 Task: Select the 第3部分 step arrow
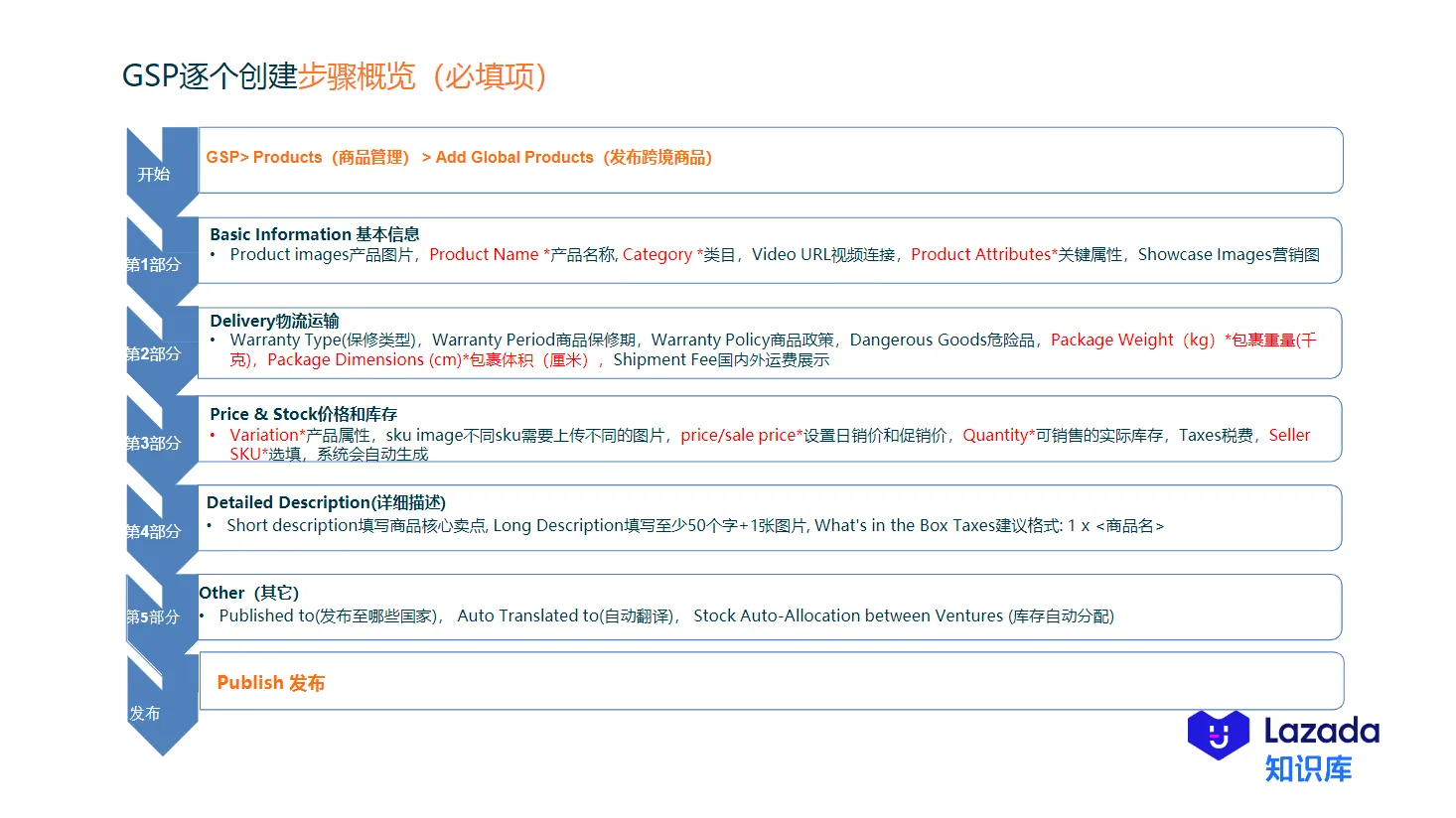coord(149,443)
